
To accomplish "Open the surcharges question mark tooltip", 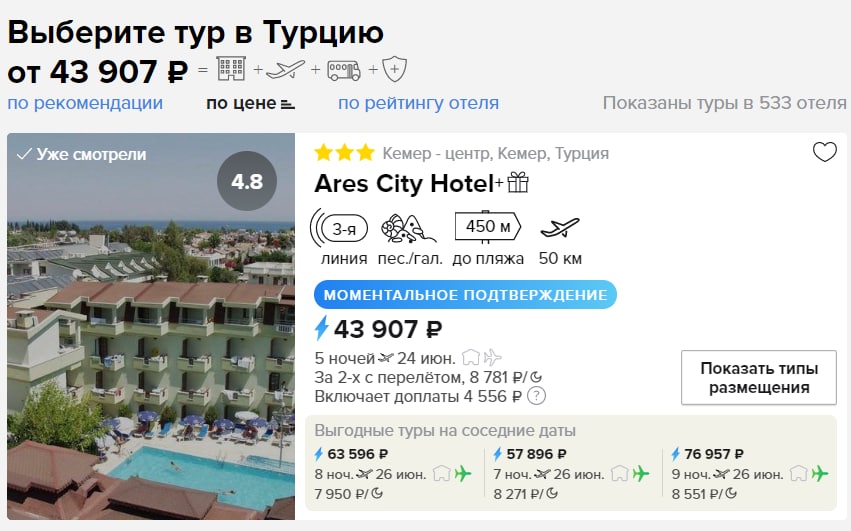I will tap(537, 396).
